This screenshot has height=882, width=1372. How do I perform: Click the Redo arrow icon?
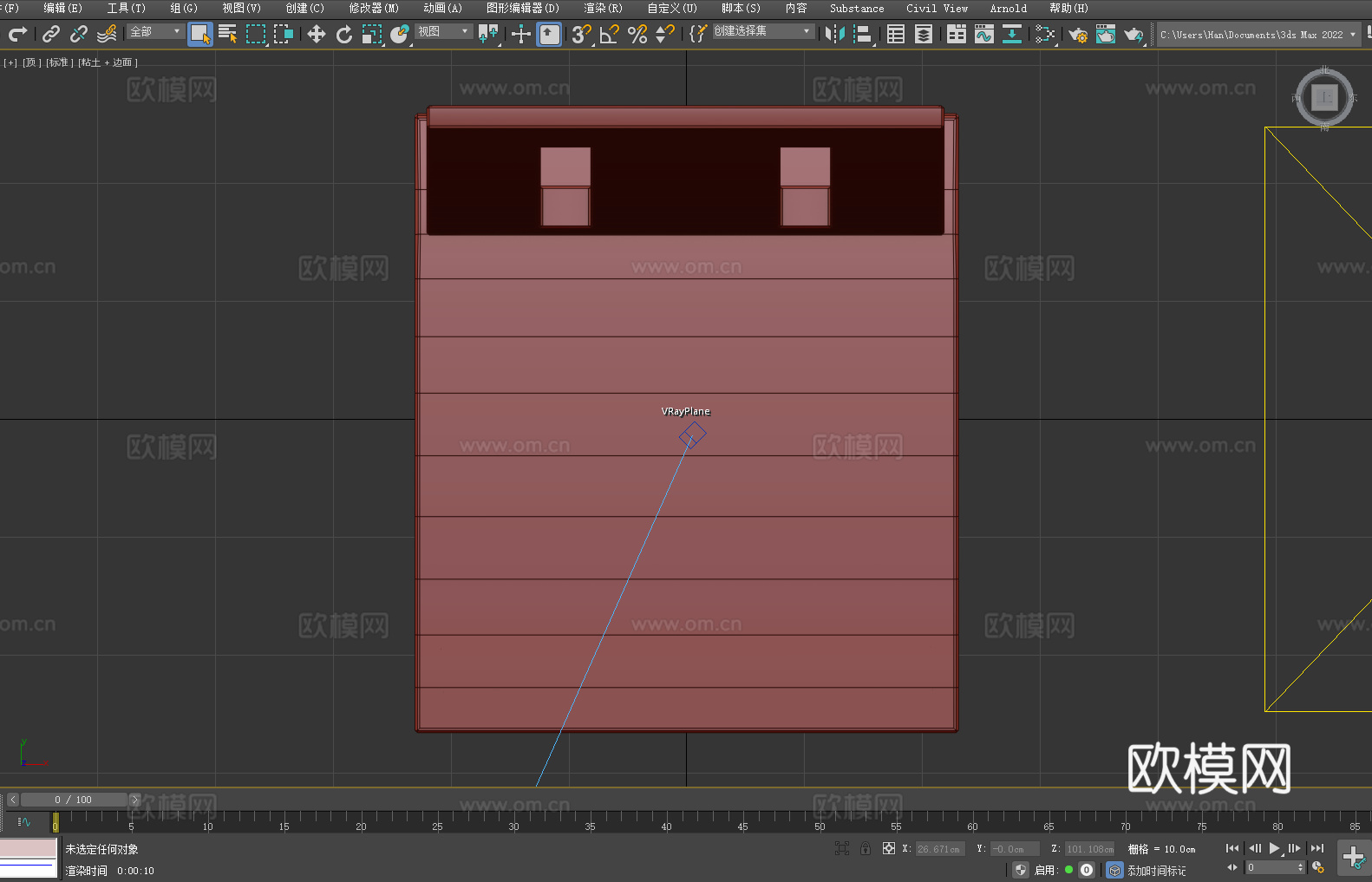point(17,34)
